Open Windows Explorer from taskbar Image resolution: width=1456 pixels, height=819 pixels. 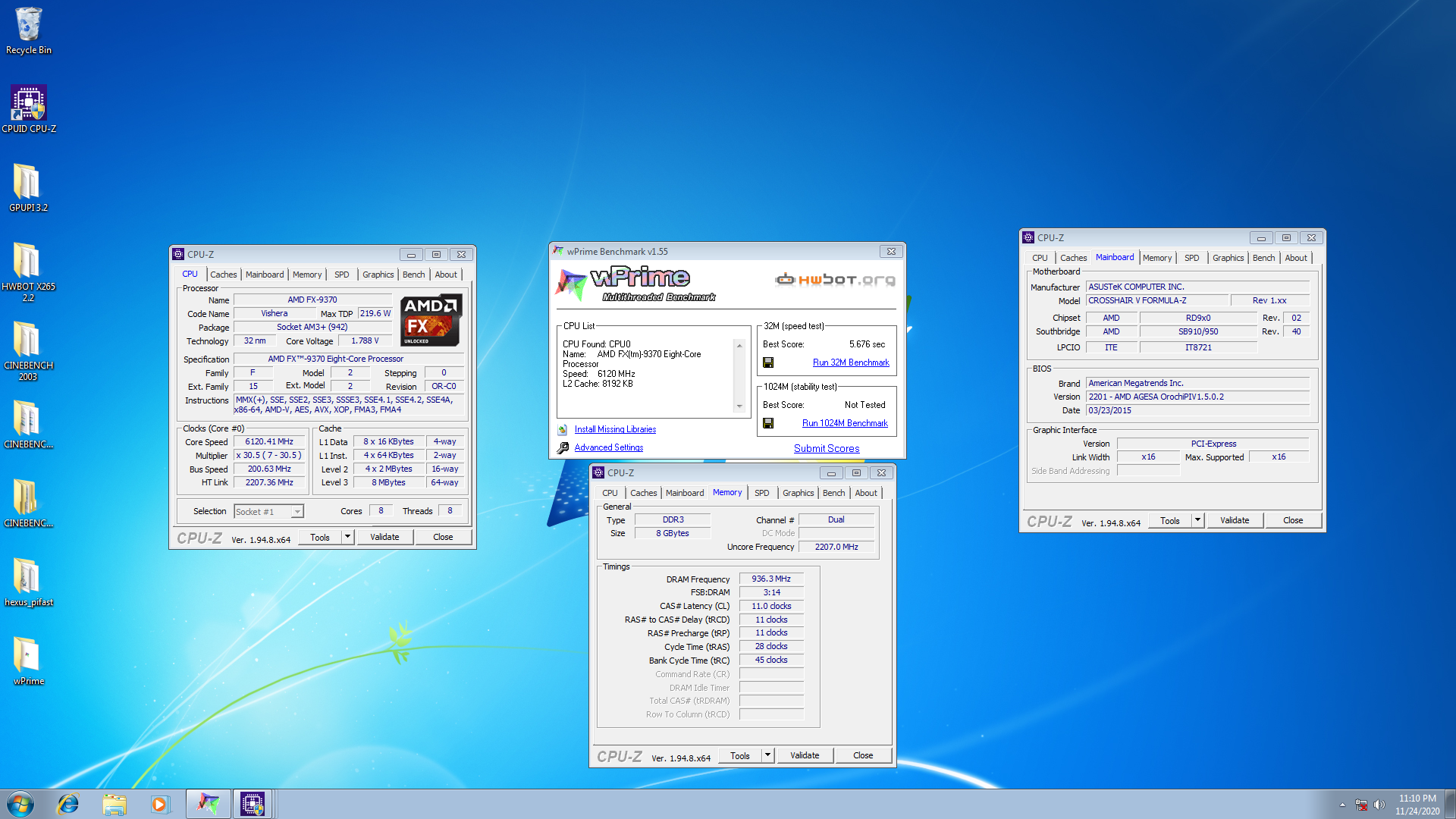(115, 804)
